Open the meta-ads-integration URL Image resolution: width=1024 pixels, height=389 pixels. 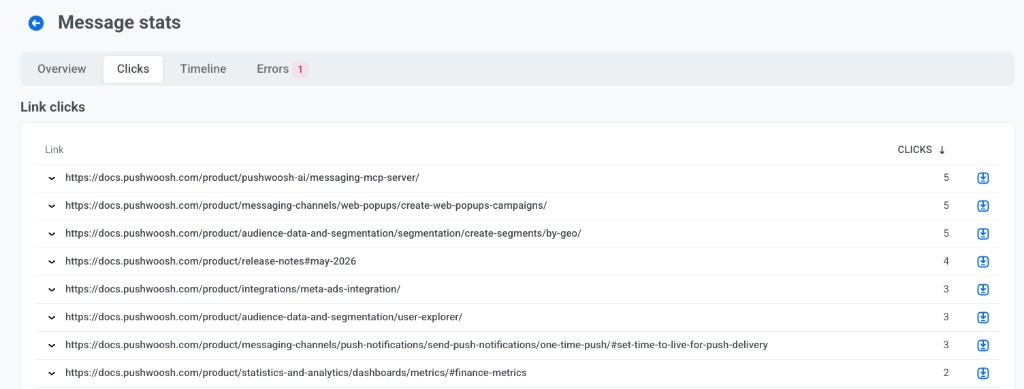point(232,288)
